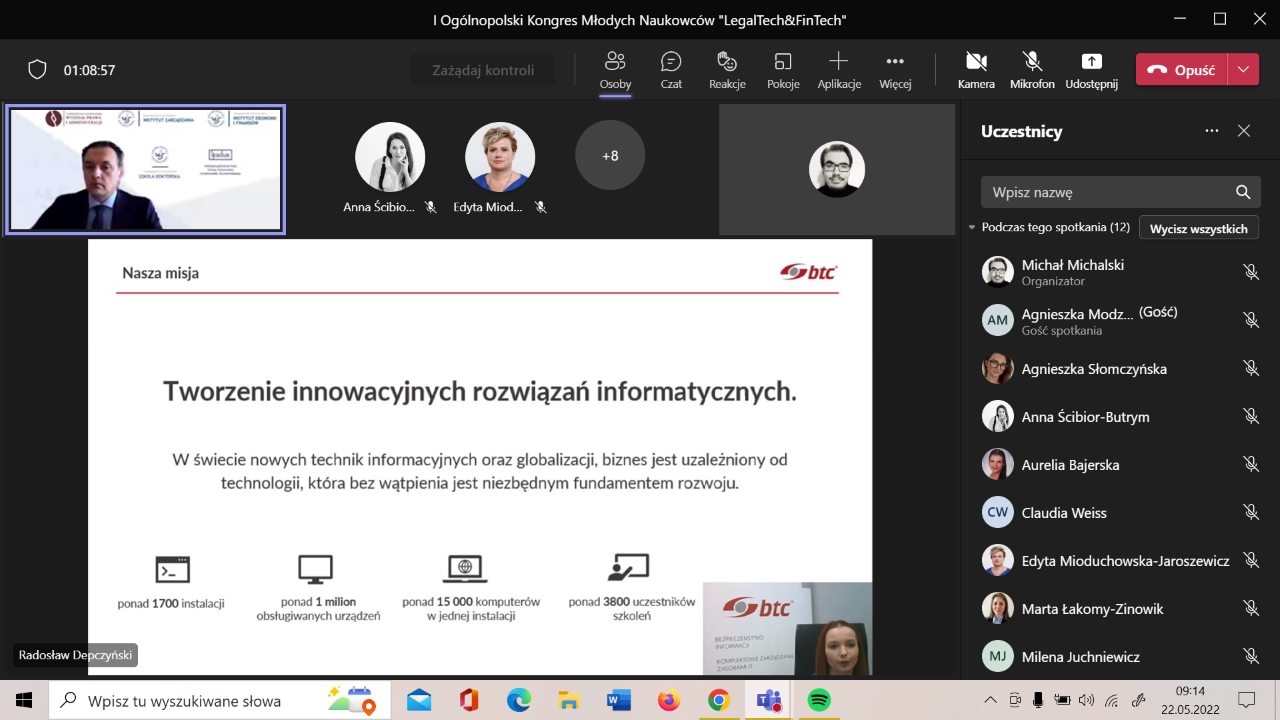1280x720 pixels.
Task: Open Reakcje reactions menu
Action: coord(727,70)
